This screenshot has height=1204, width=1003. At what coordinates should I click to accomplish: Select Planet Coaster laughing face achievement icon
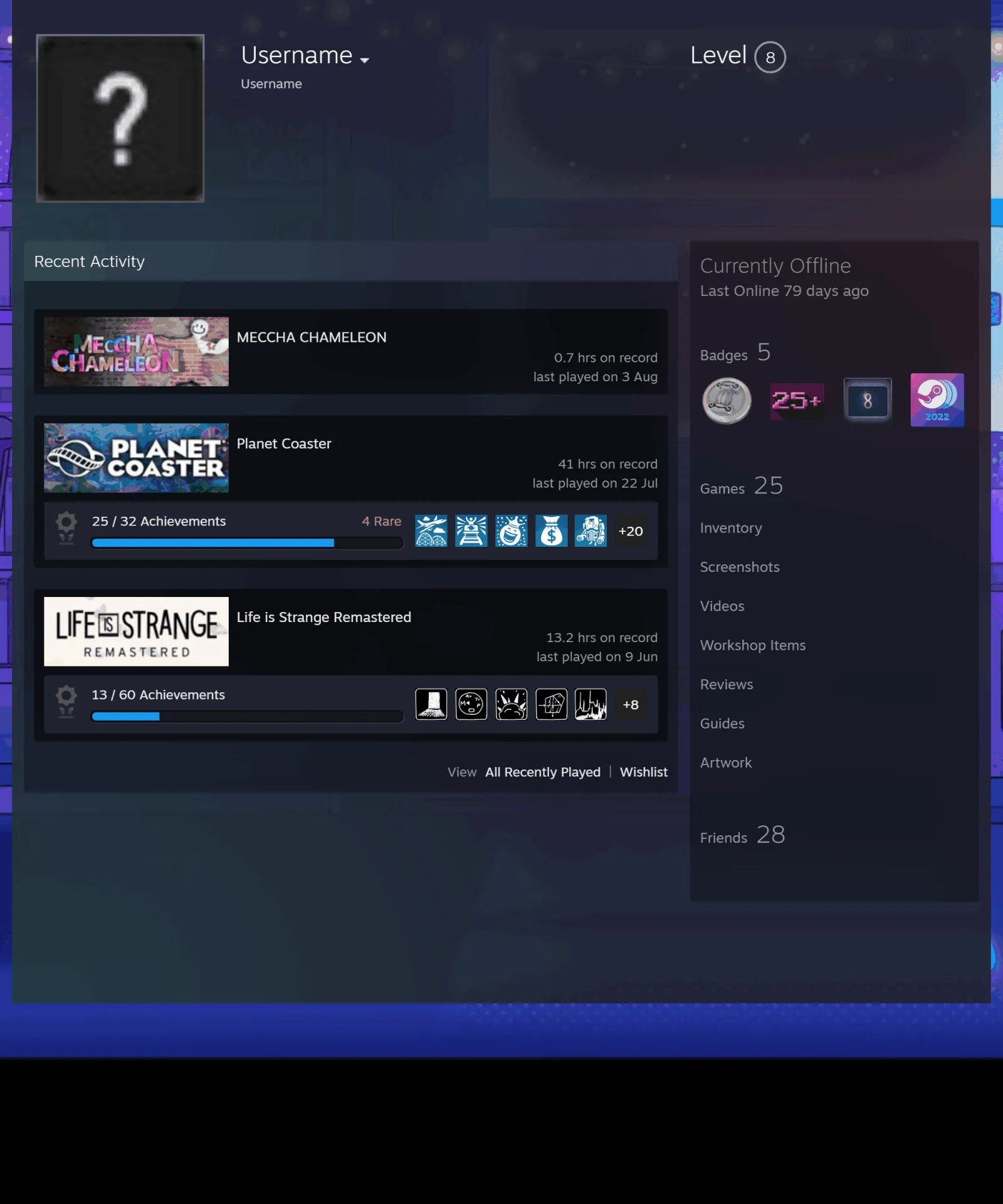coord(512,531)
